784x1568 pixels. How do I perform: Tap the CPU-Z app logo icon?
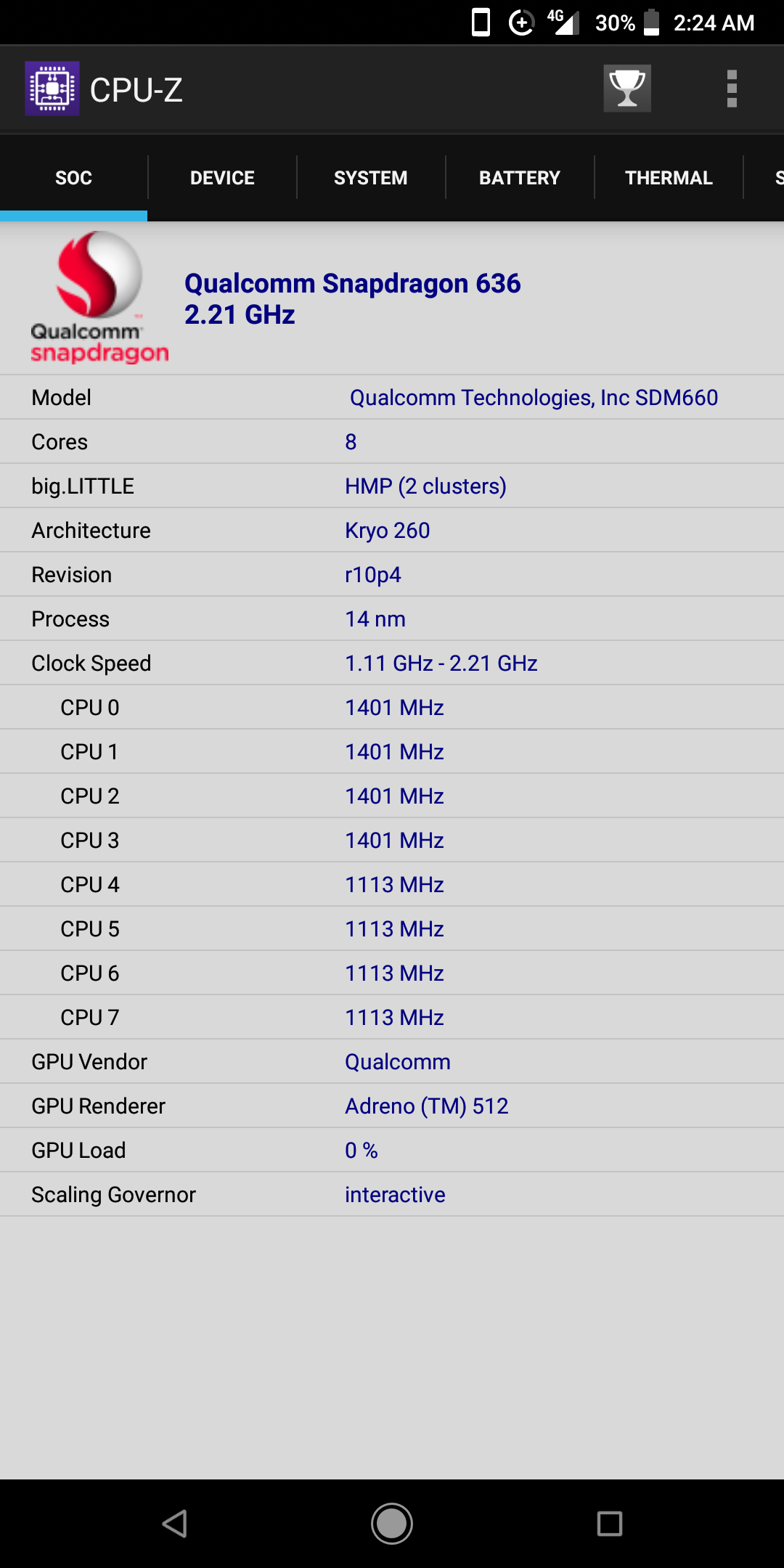point(52,89)
